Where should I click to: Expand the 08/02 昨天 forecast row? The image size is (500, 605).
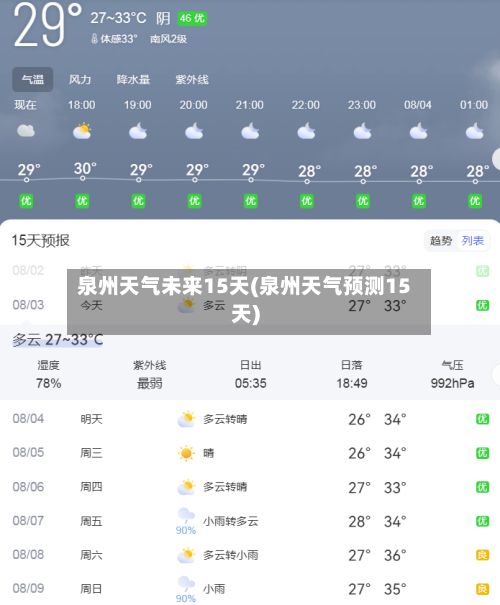pos(250,271)
